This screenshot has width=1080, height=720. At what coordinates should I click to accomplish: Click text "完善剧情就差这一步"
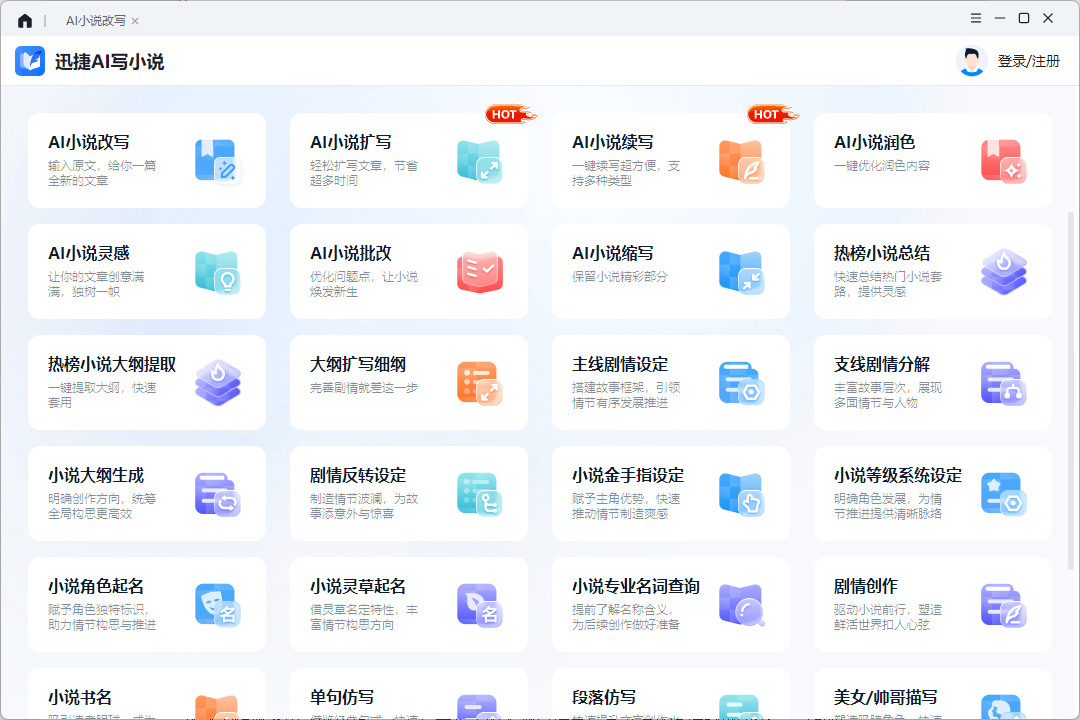click(x=364, y=387)
